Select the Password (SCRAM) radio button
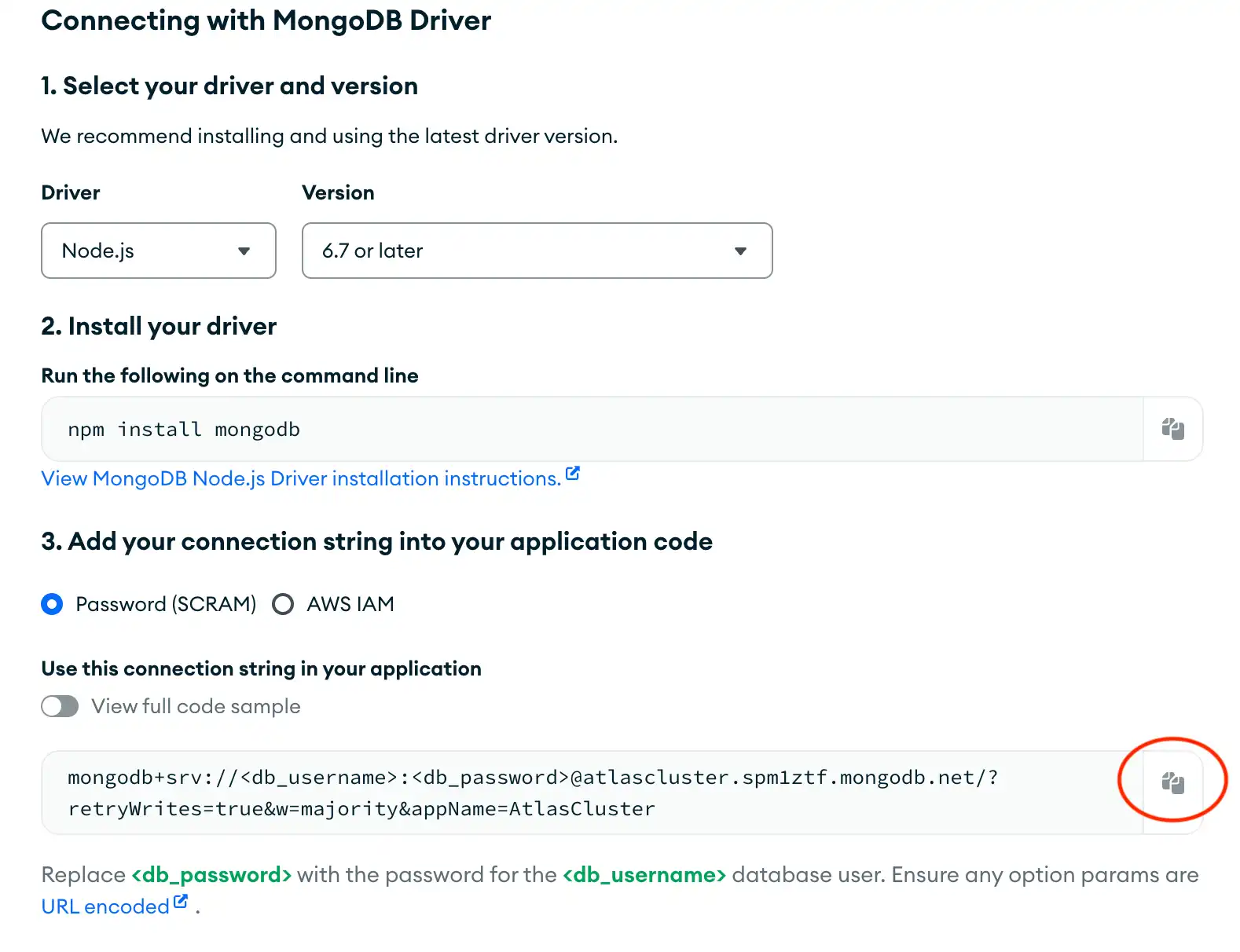Viewport: 1240px width, 952px height. point(52,604)
